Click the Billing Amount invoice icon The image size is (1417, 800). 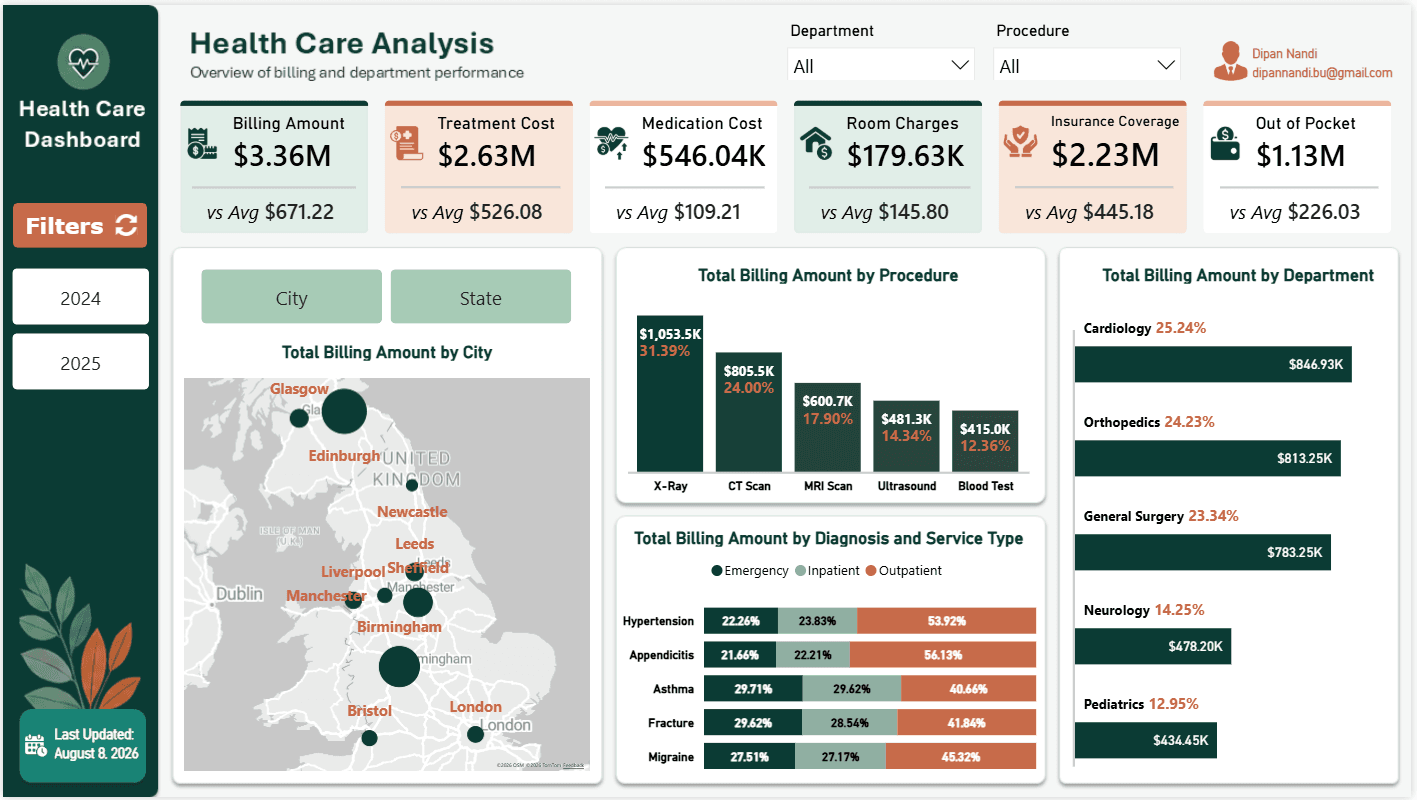tap(203, 142)
